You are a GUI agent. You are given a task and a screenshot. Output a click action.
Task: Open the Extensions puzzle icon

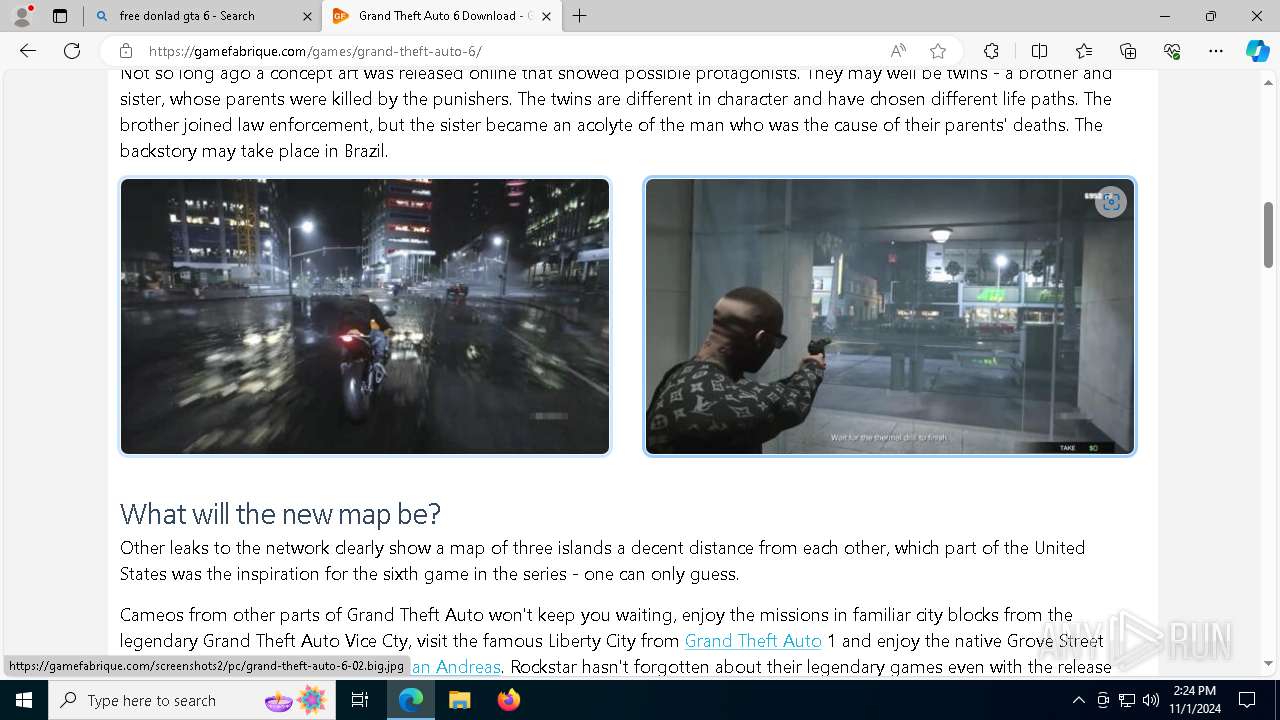click(991, 51)
